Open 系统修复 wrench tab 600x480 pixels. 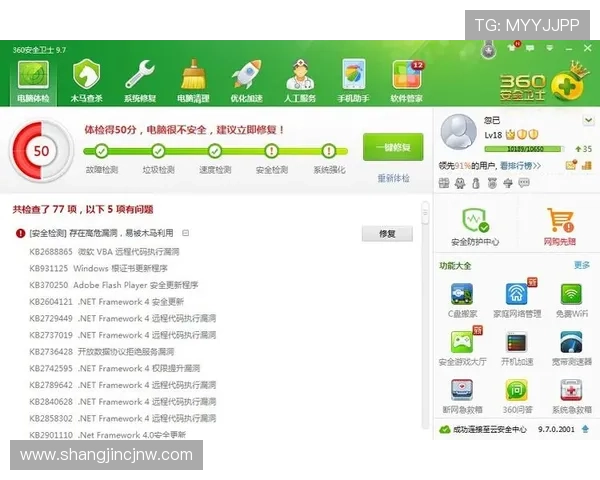pyautogui.click(x=140, y=82)
